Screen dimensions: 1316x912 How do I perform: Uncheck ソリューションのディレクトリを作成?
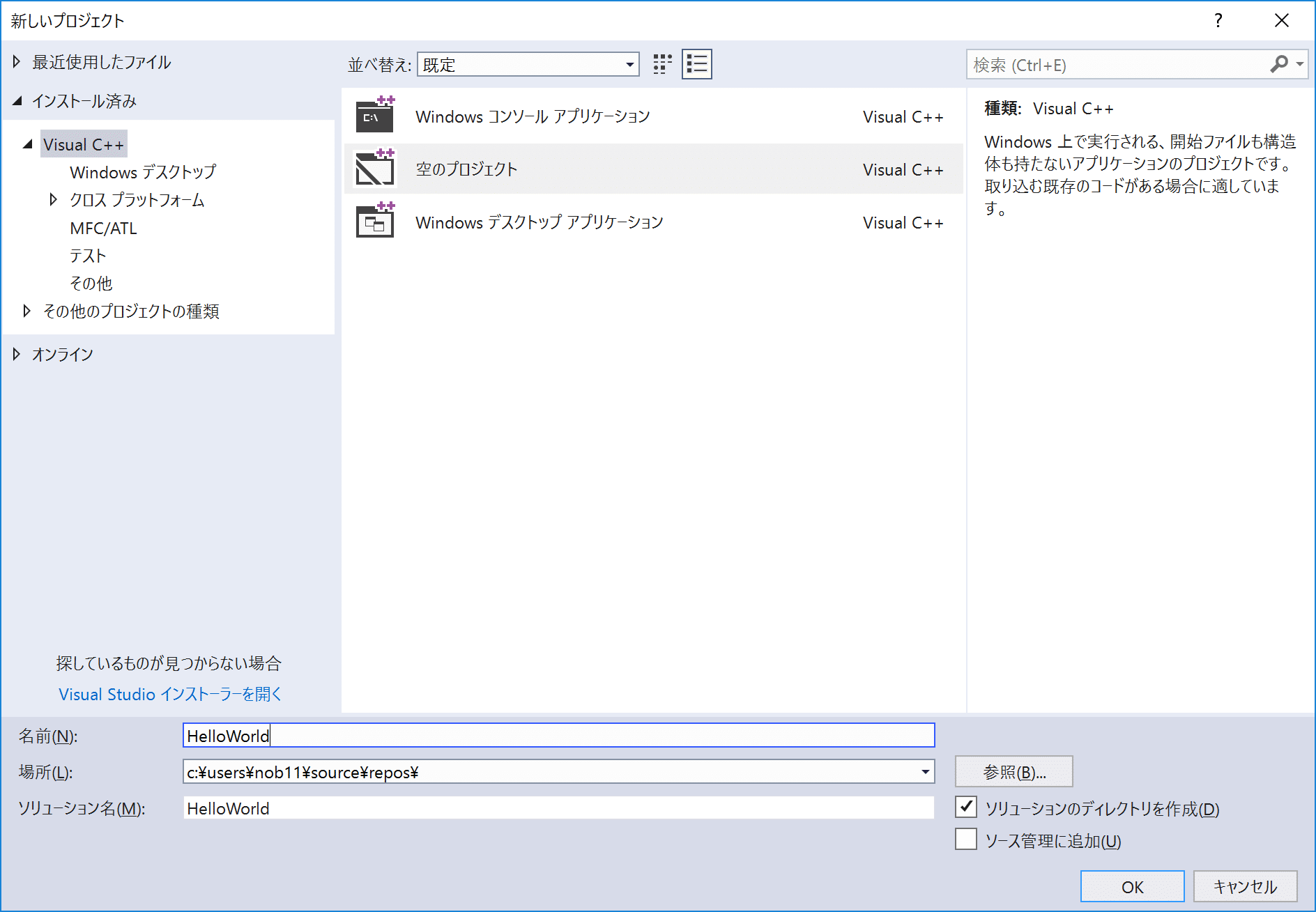point(966,807)
